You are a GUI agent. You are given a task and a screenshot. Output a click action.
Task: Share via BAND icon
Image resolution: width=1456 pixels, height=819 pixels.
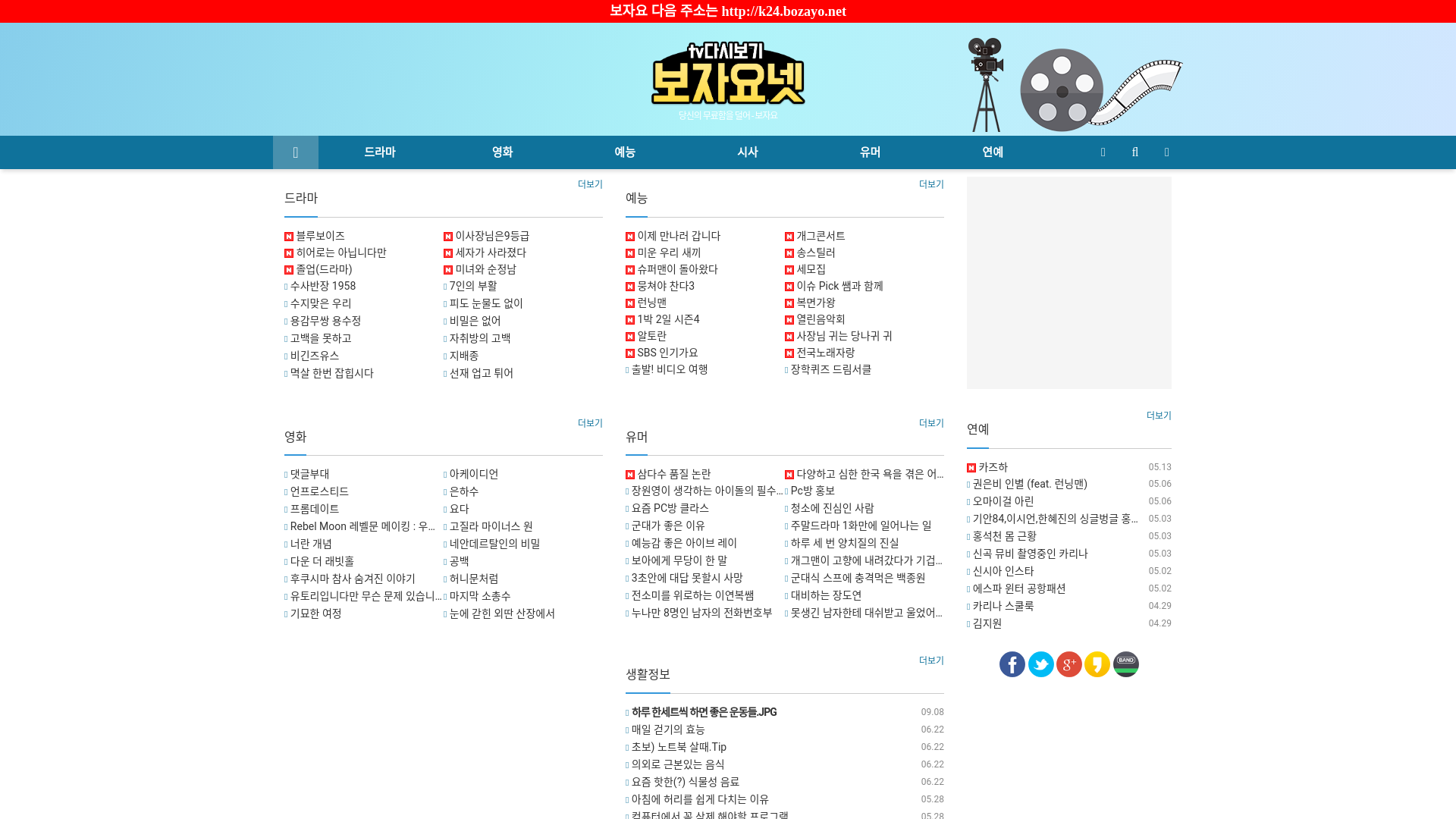(1126, 664)
